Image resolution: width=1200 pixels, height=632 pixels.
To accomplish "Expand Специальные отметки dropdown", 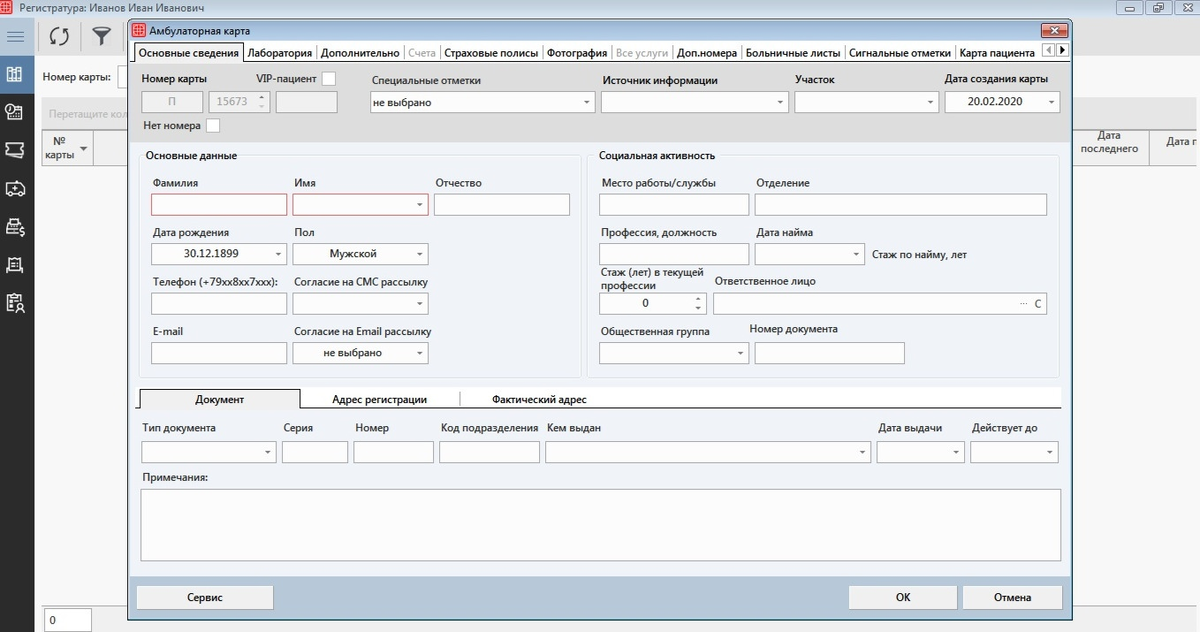I will click(587, 102).
